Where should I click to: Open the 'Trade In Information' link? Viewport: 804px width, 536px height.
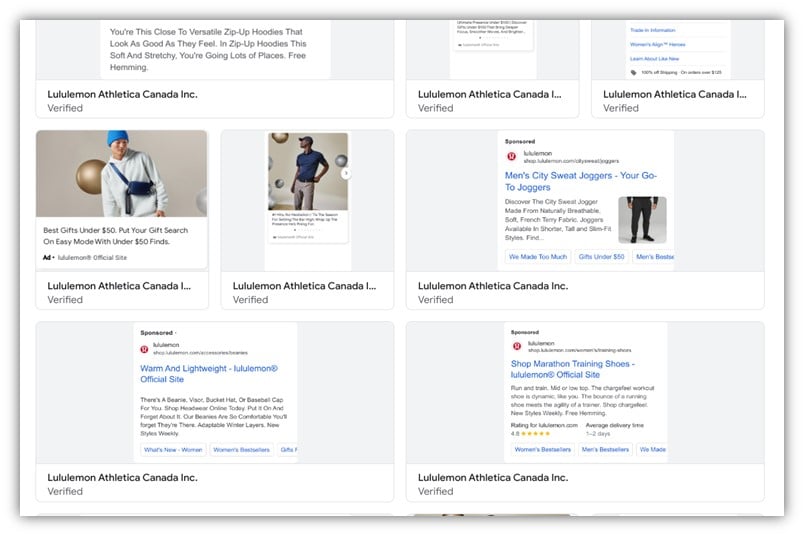[652, 30]
